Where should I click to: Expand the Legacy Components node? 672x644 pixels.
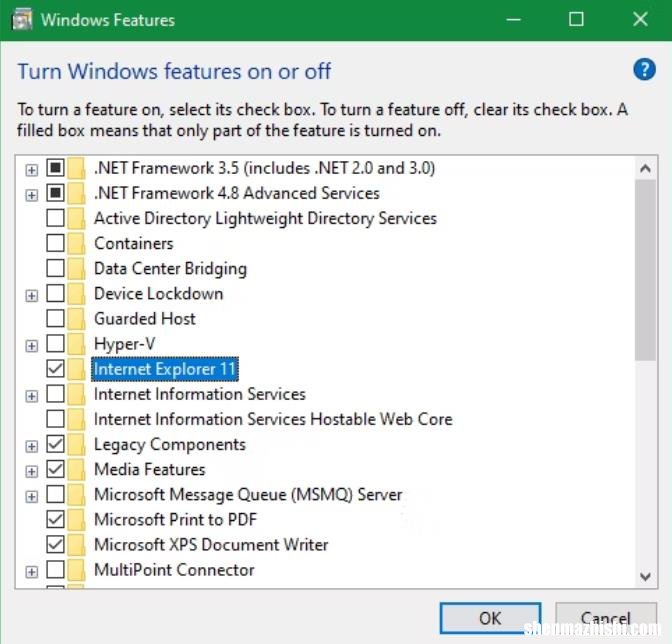click(x=31, y=446)
